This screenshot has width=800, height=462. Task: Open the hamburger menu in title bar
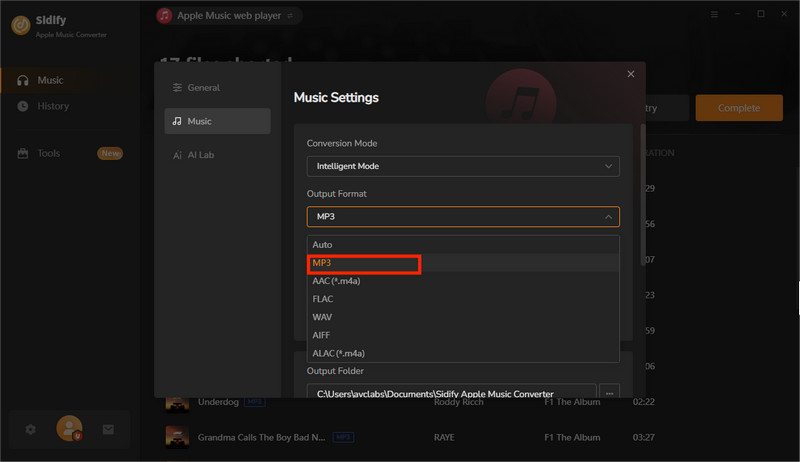(714, 14)
